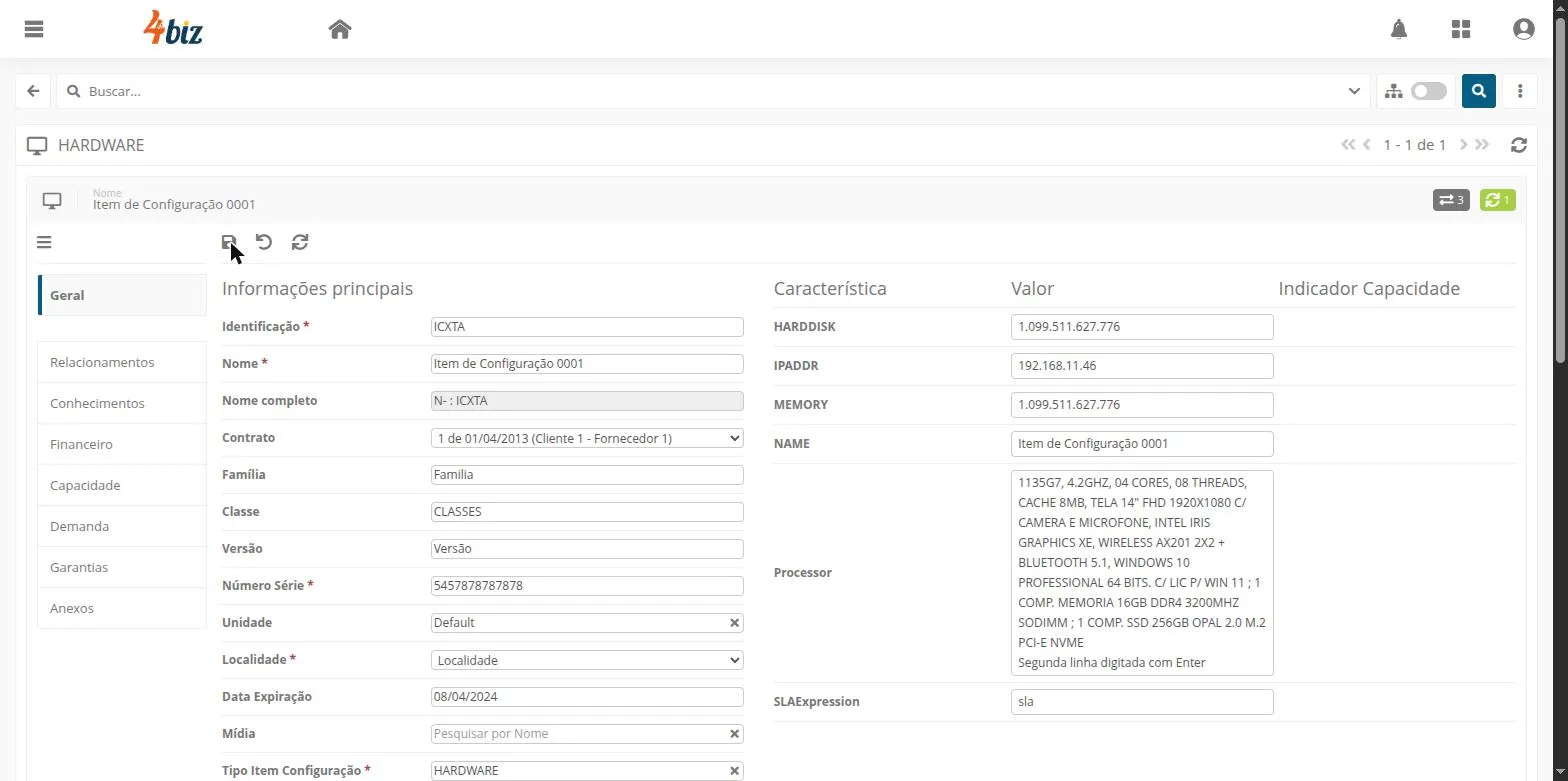Open the apps grid icon

point(1461,29)
